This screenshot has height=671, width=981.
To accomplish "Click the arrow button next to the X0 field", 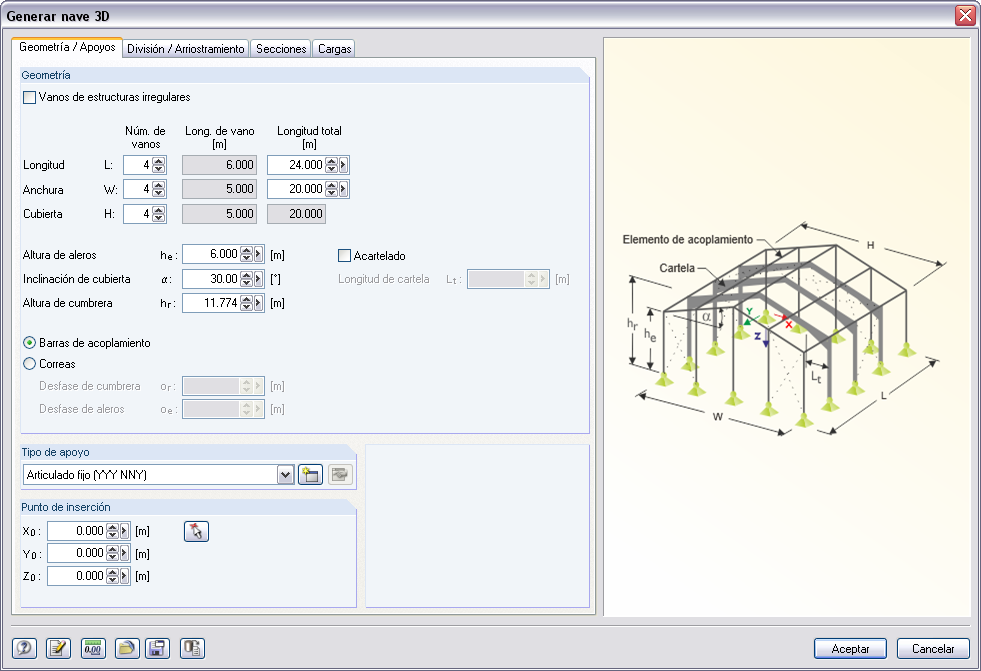I will tap(125, 532).
